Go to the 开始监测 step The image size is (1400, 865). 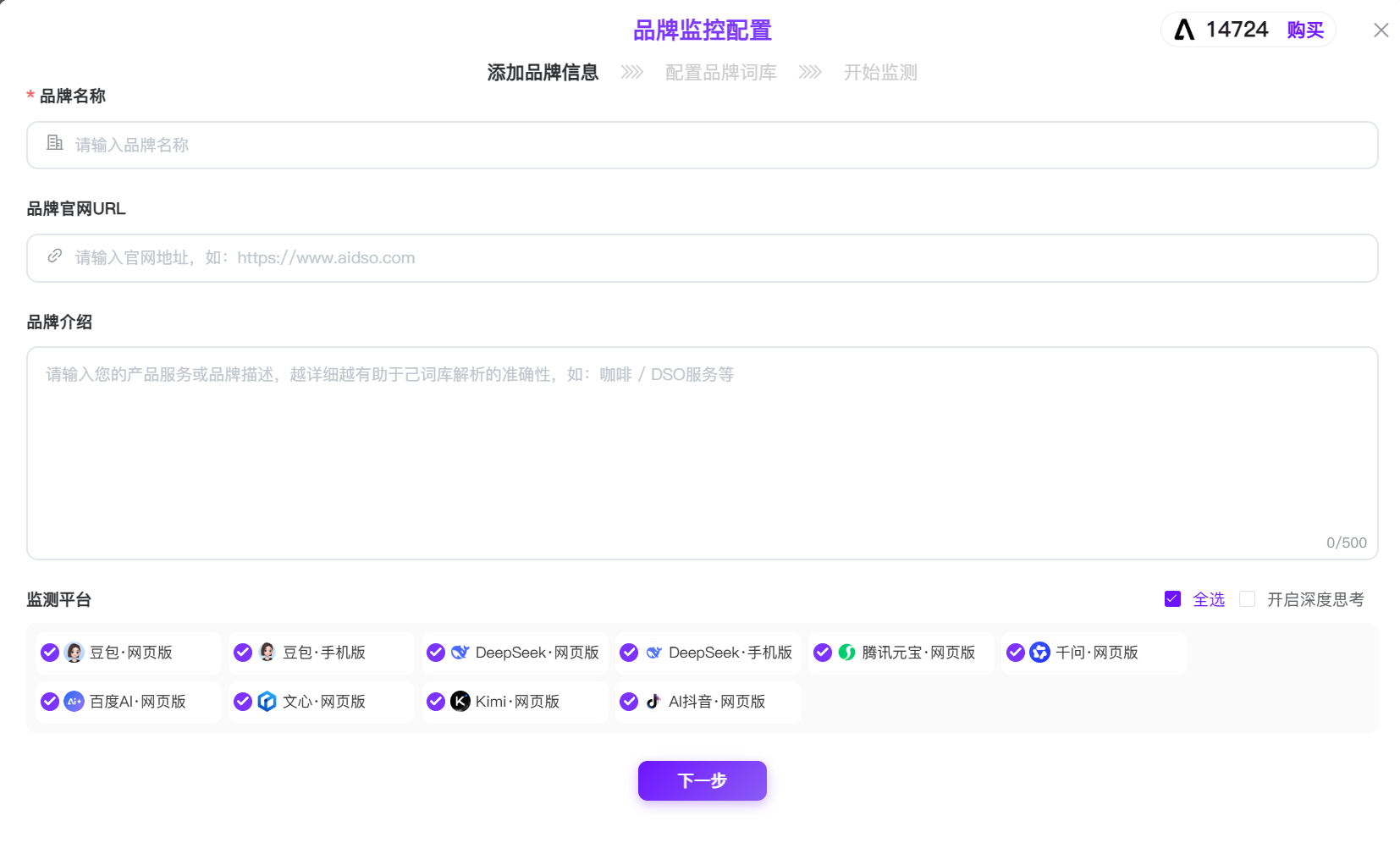click(x=880, y=73)
